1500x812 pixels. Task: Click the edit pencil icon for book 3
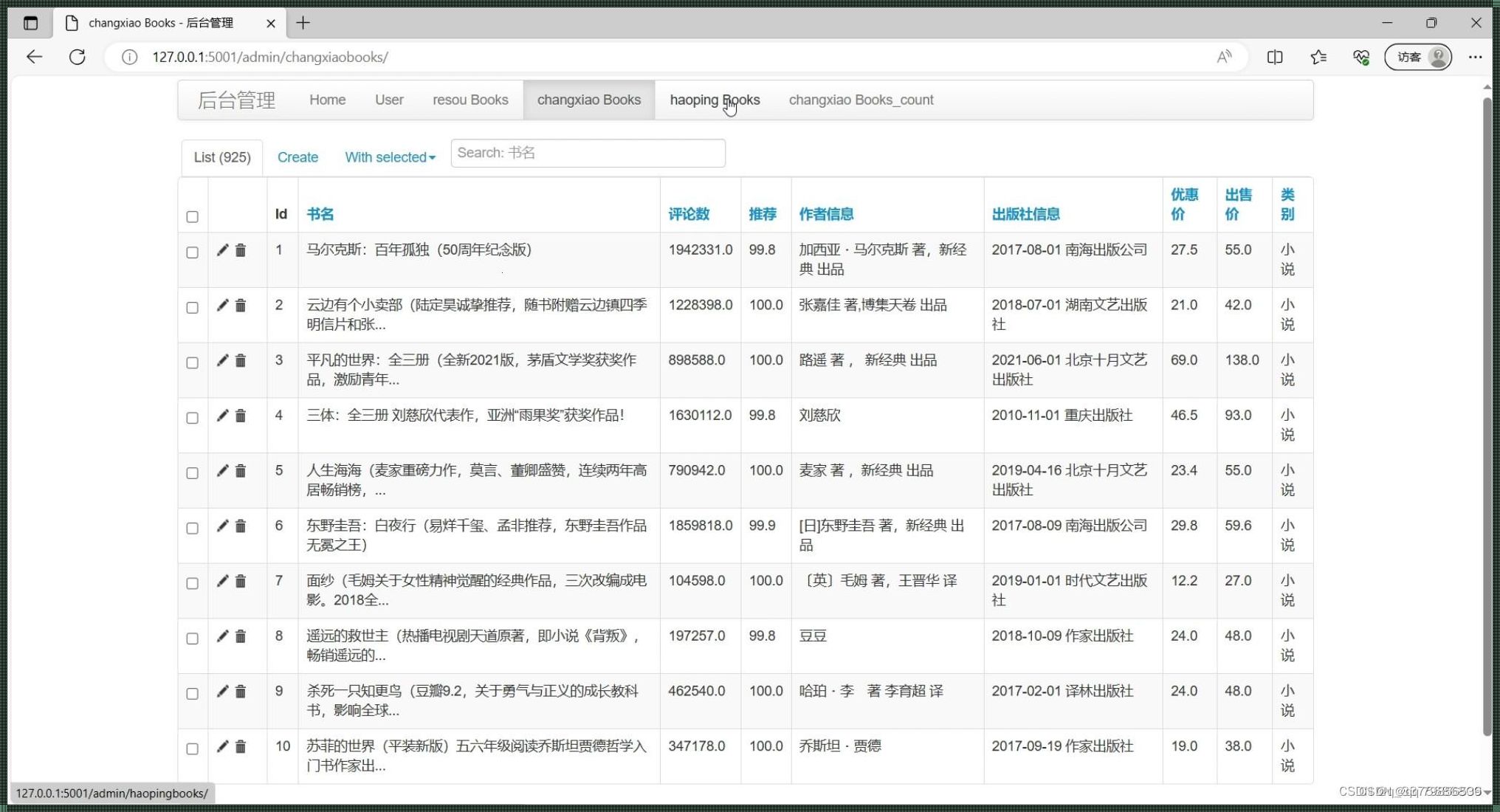223,359
